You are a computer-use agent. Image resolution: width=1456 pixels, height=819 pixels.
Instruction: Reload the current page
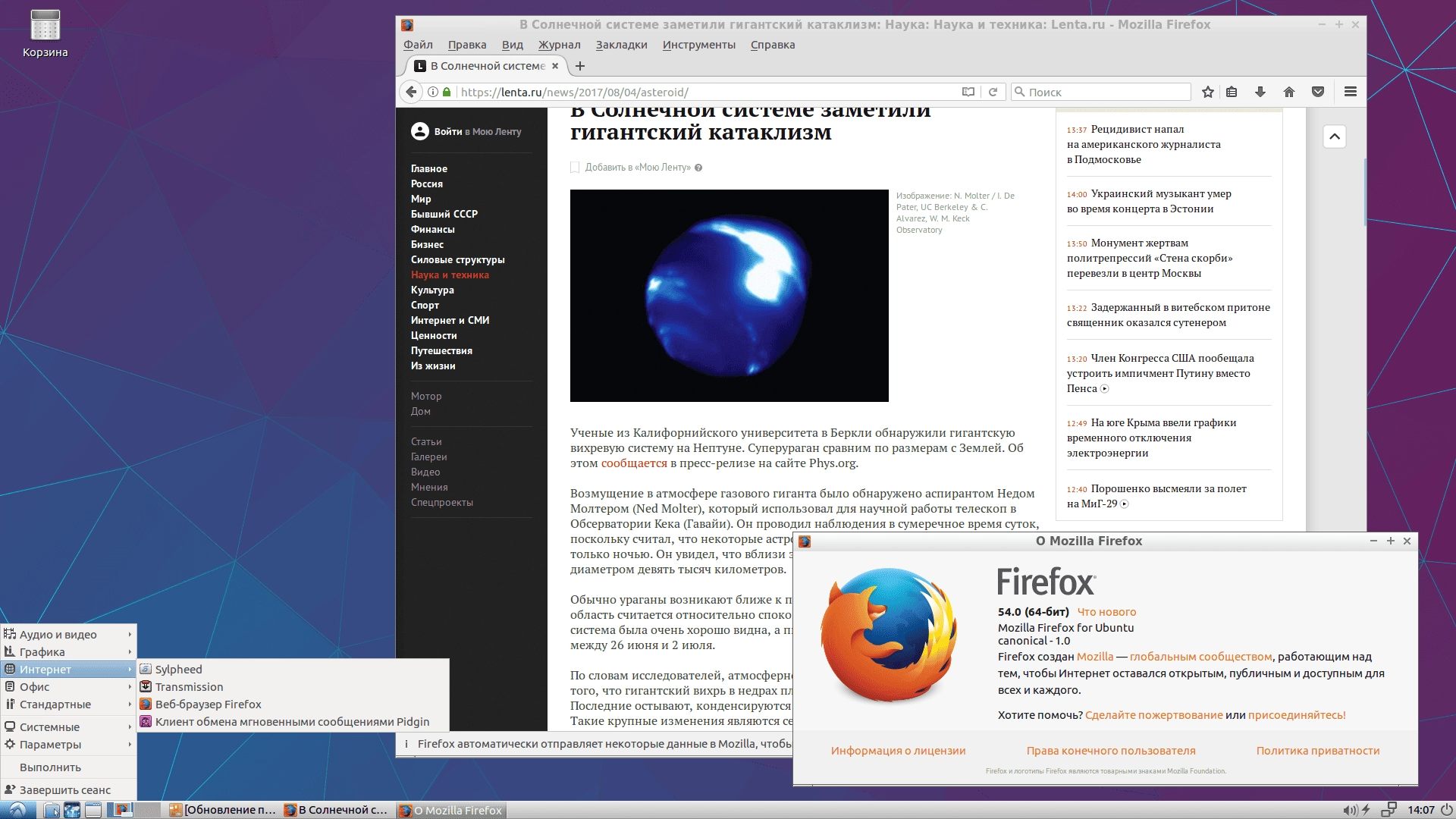click(x=993, y=92)
